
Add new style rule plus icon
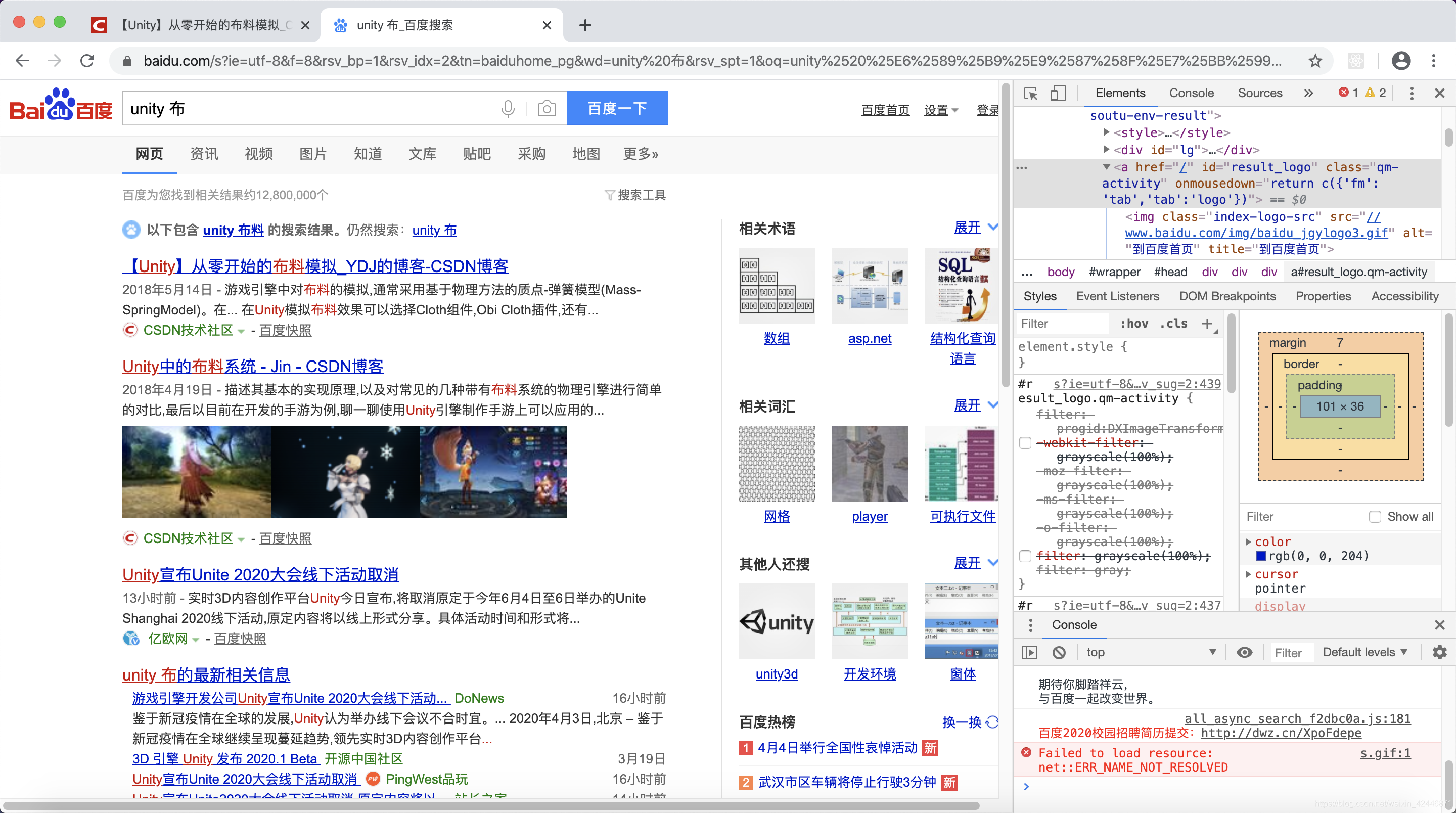(1207, 324)
